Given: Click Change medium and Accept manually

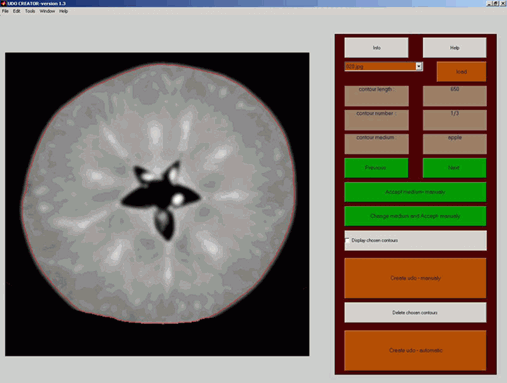Looking at the screenshot, I should pyautogui.click(x=415, y=216).
